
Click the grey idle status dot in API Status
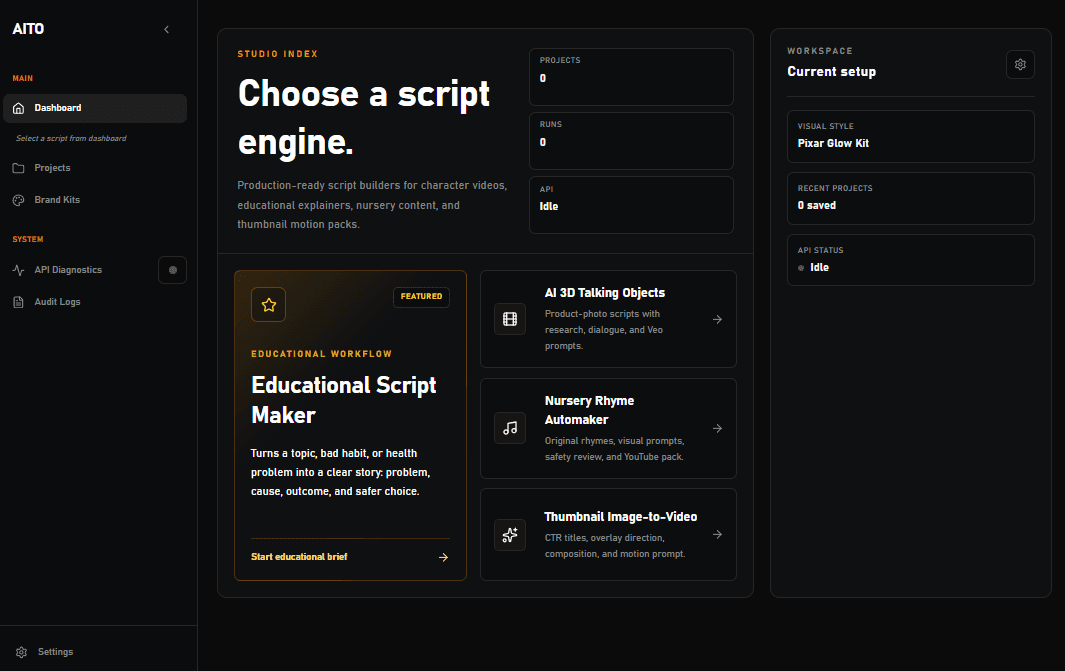click(801, 268)
